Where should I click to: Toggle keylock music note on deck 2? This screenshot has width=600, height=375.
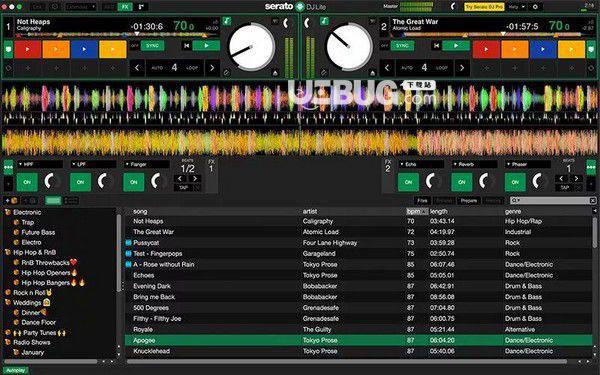click(x=324, y=21)
